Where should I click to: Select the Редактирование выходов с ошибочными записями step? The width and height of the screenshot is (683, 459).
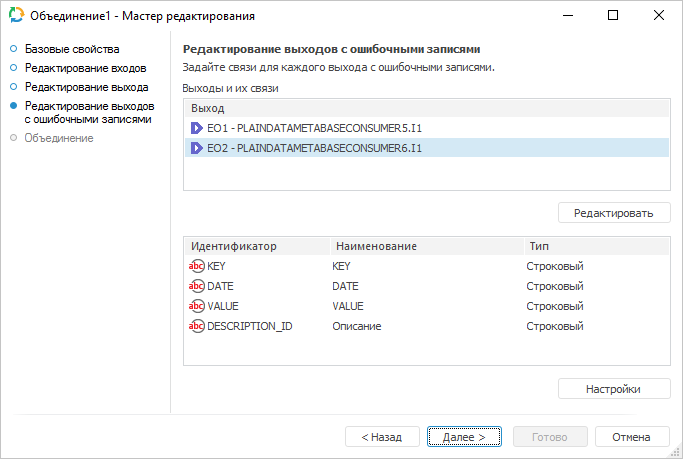point(89,112)
